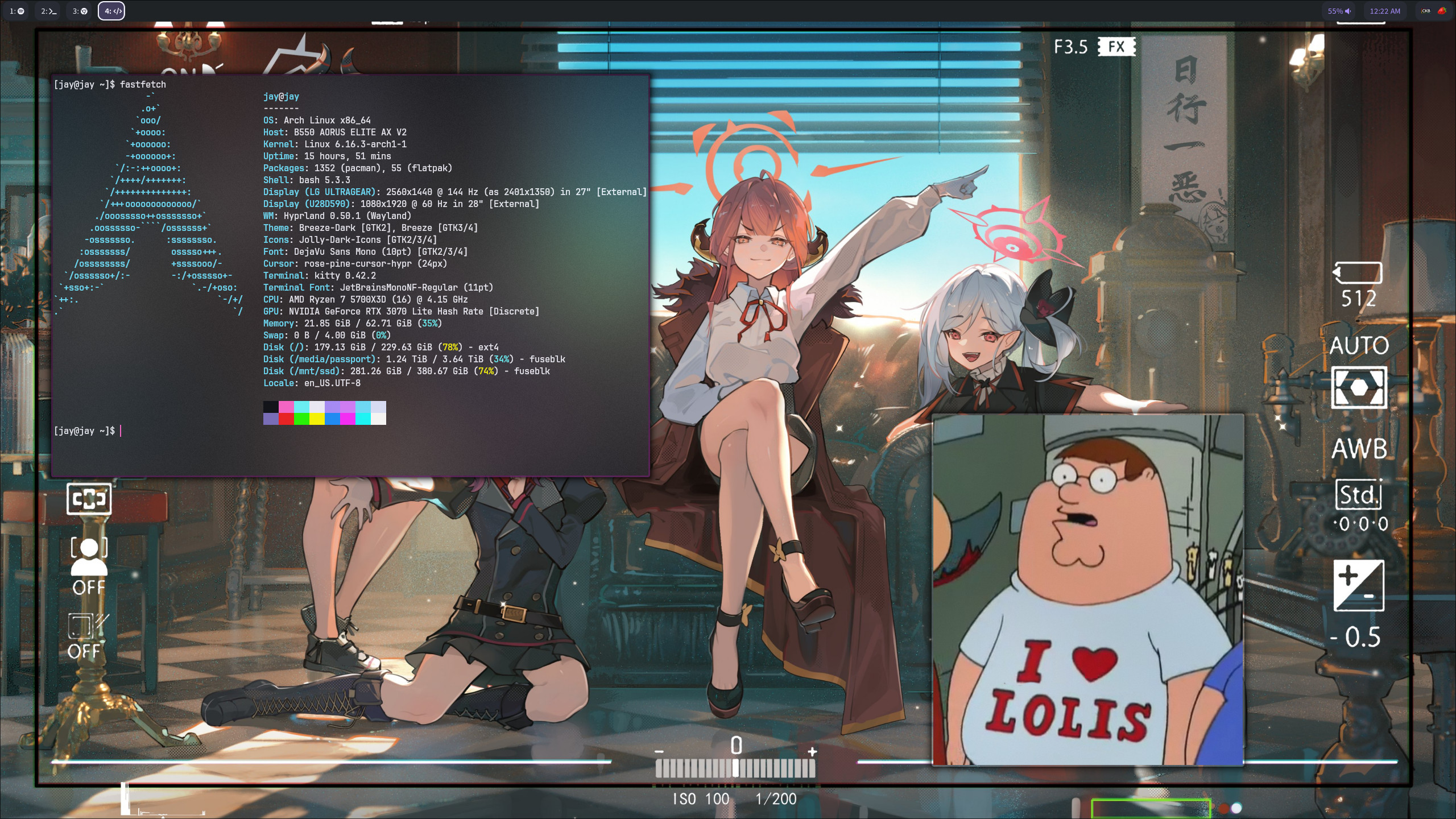Screen dimensions: 1456x819
Task: Click 'WM: Hyprland 0.50.1 (Wayland)' line
Action: (337, 216)
